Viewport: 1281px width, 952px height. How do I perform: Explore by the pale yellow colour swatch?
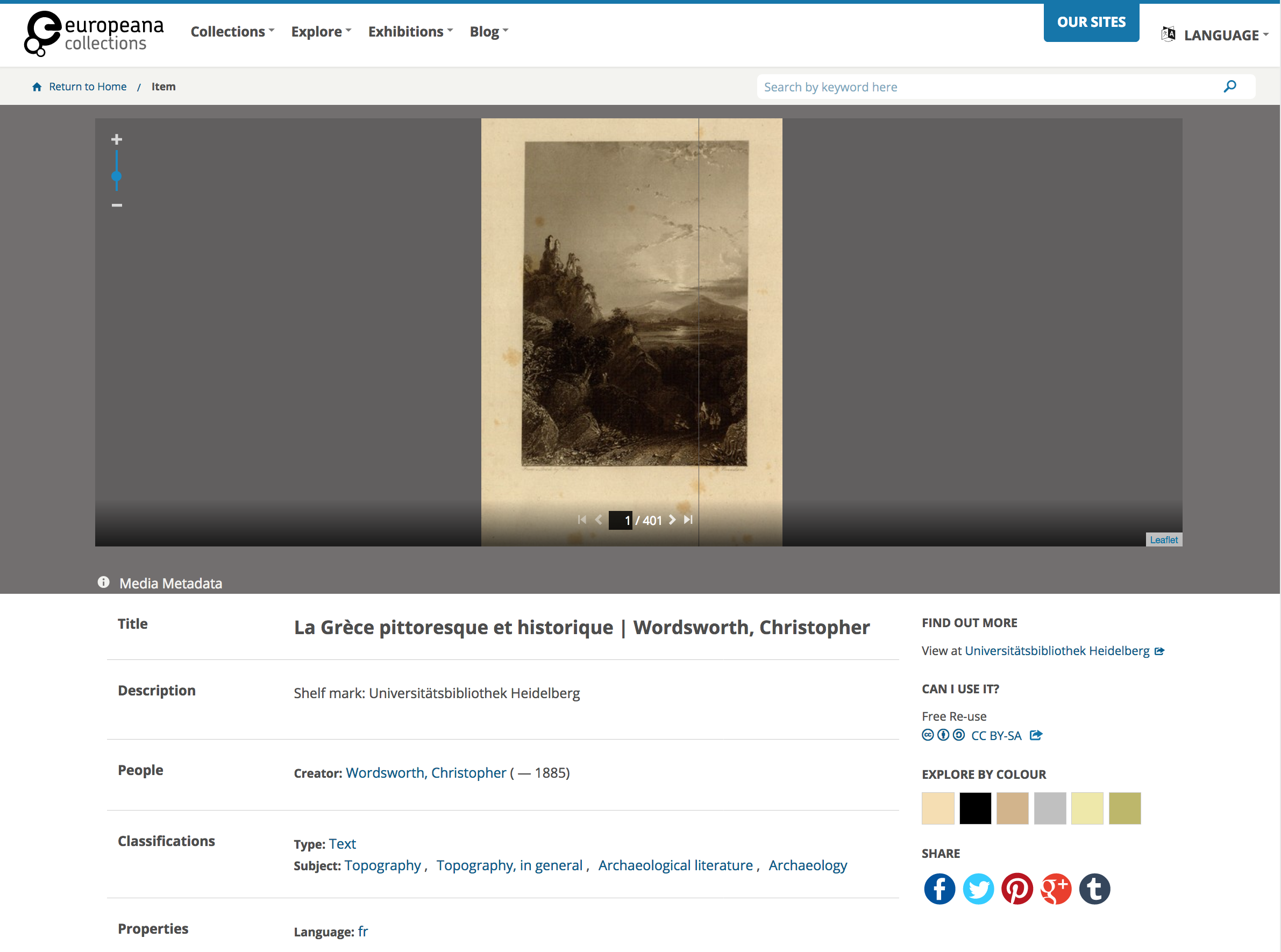[x=1087, y=808]
